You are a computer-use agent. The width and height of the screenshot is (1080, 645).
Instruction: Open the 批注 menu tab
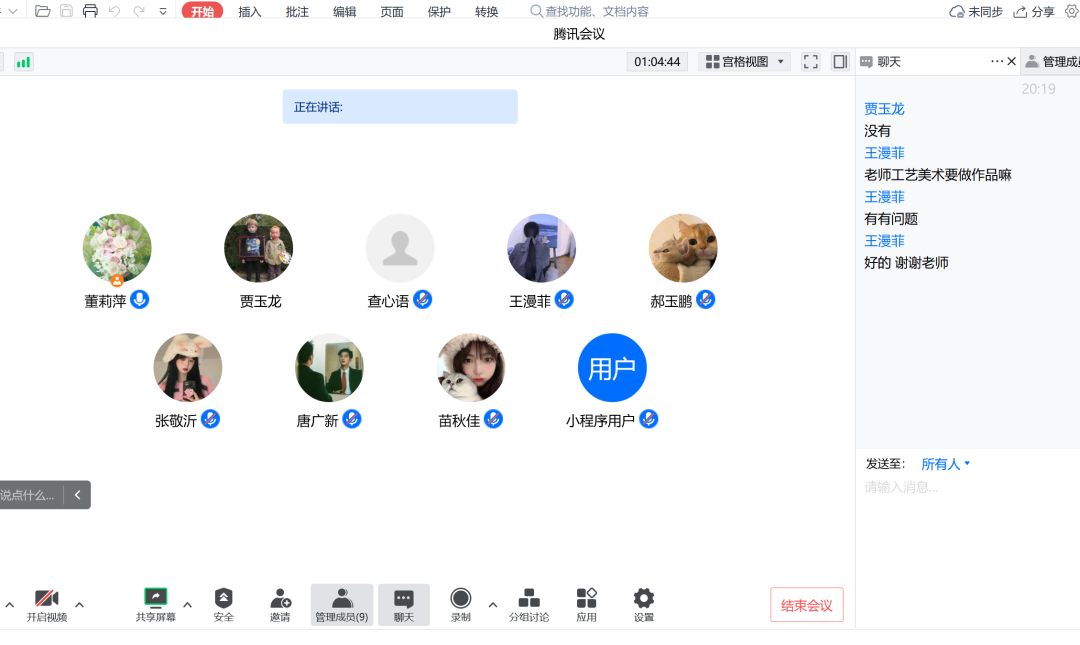coord(298,12)
